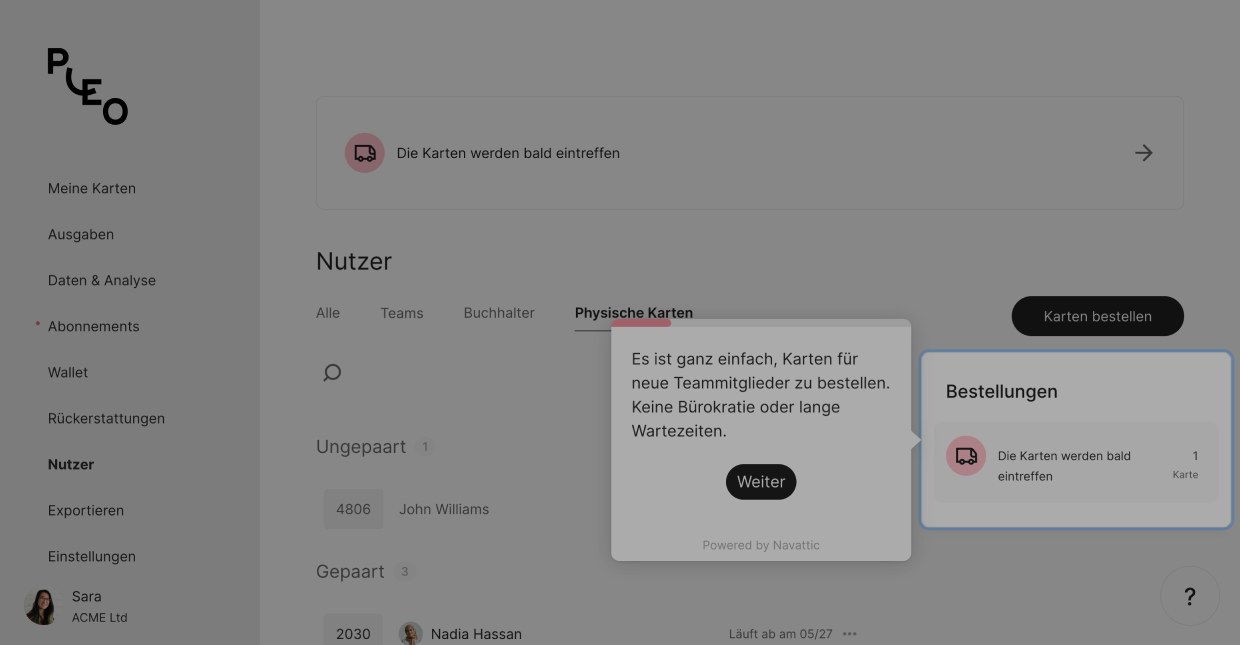
Task: Switch to the Teams tab
Action: [402, 313]
